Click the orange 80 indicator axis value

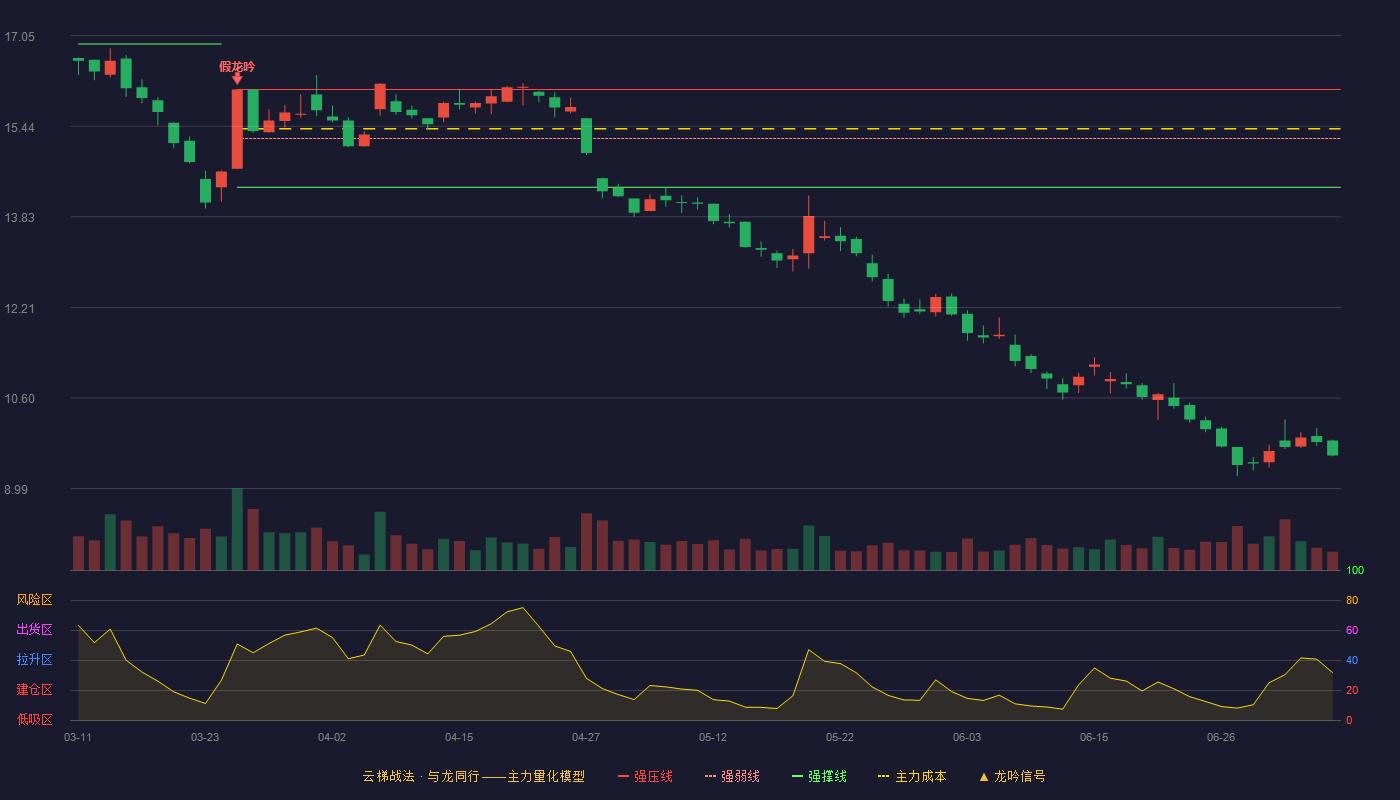(x=1352, y=600)
